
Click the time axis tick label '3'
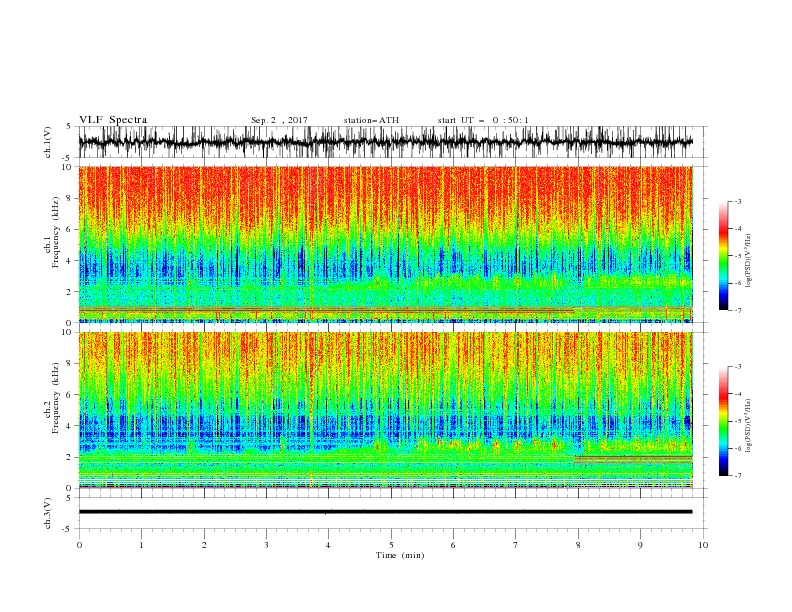266,545
